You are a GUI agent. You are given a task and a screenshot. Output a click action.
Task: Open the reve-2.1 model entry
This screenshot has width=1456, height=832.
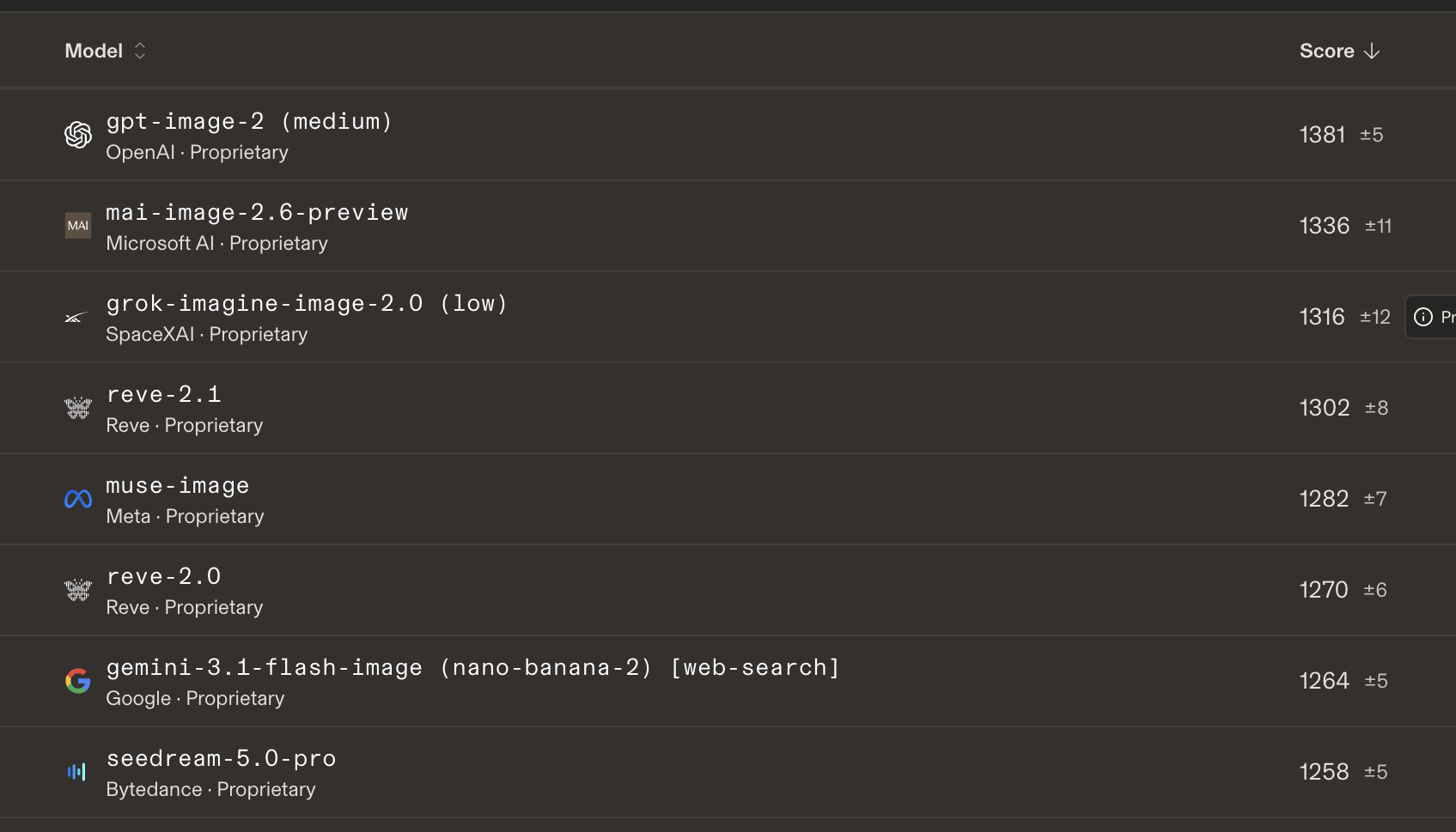coord(163,395)
